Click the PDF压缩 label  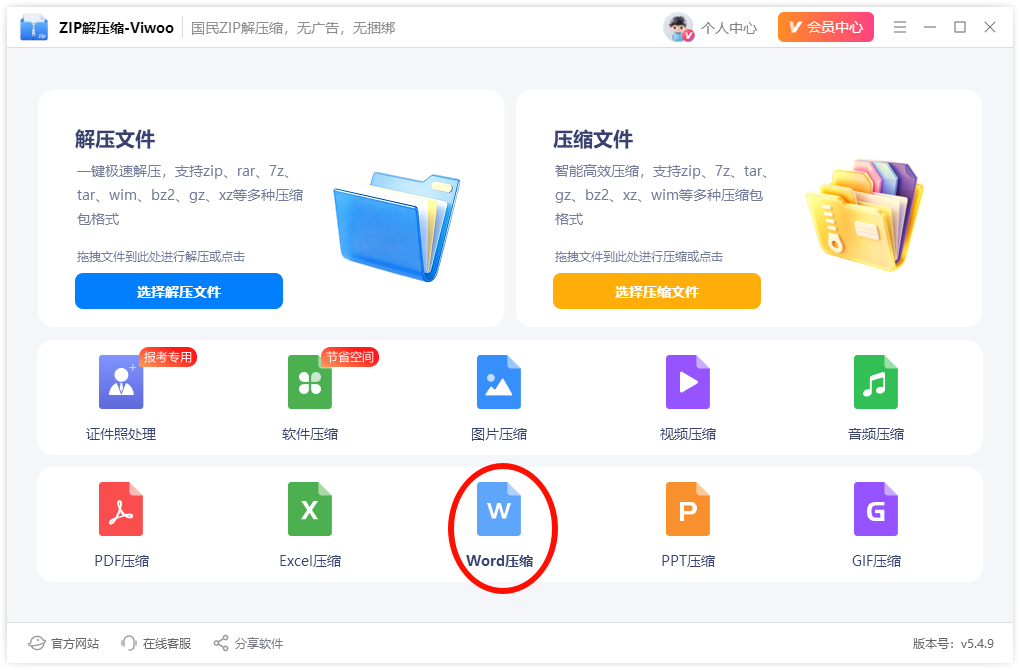(122, 561)
